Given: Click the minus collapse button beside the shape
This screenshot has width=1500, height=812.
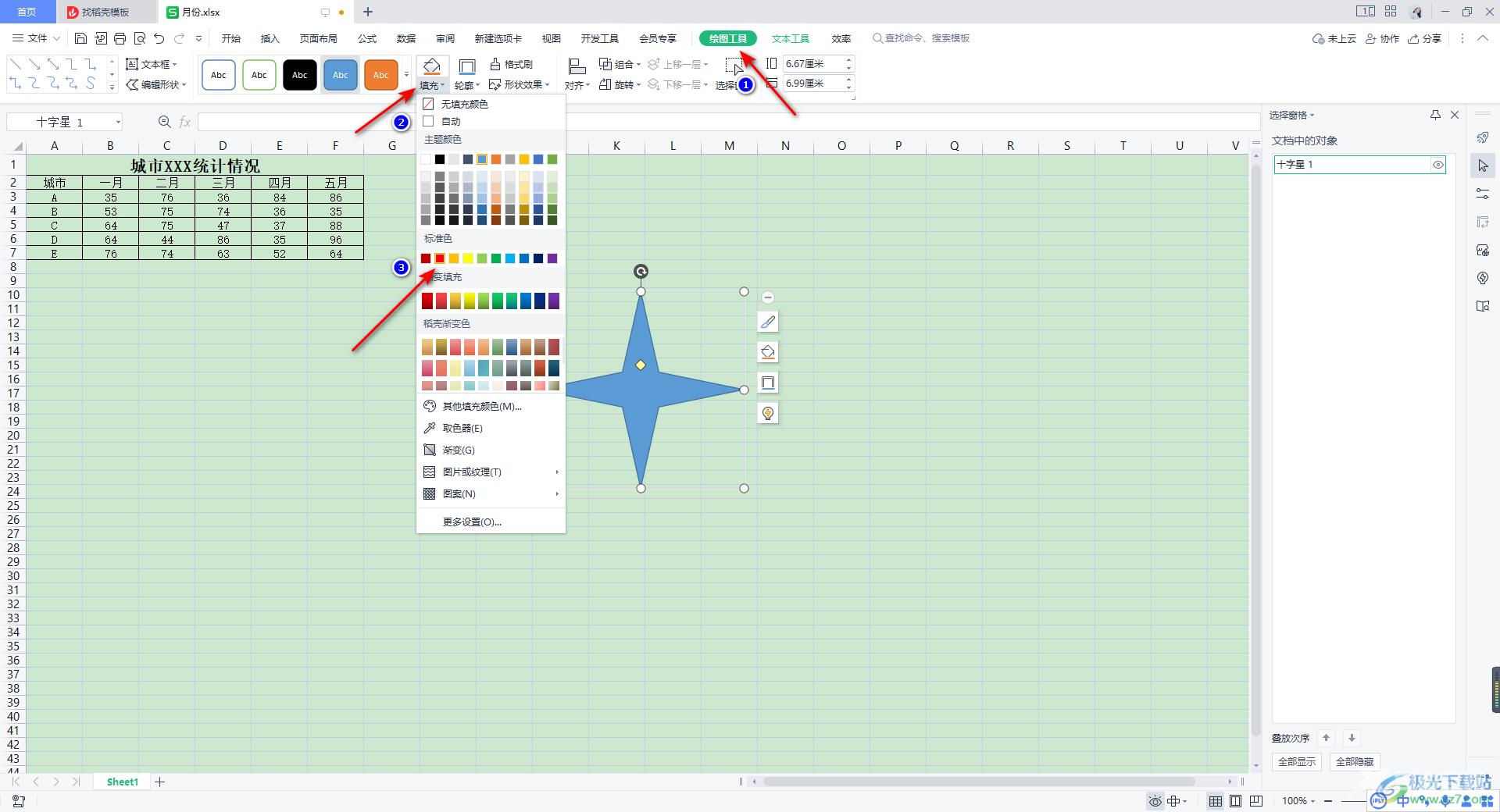Looking at the screenshot, I should pos(768,297).
